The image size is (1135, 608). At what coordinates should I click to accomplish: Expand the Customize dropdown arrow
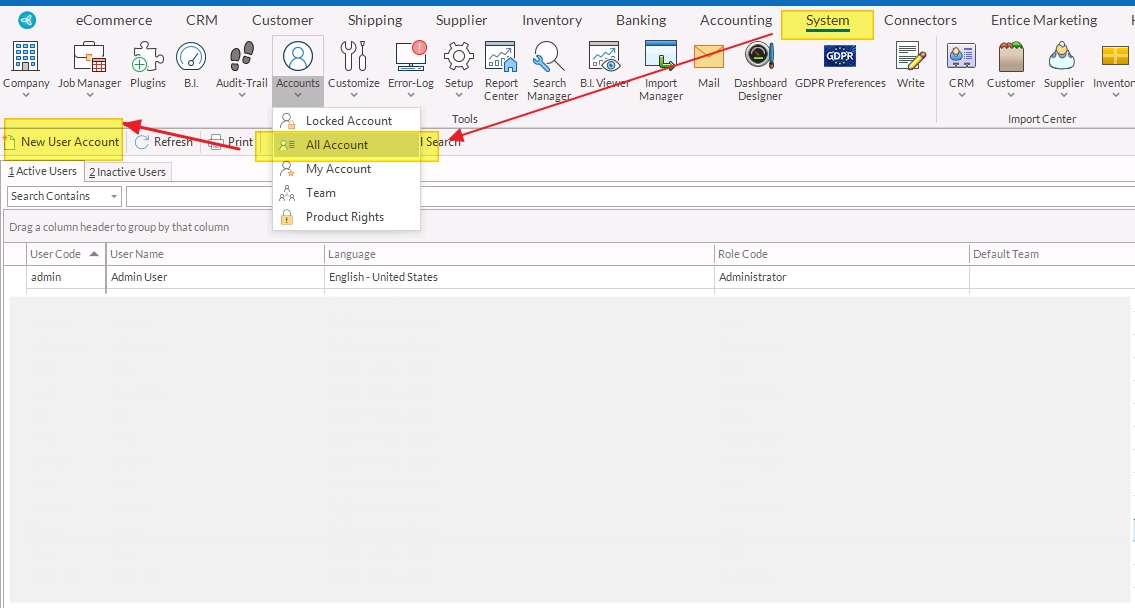353,97
